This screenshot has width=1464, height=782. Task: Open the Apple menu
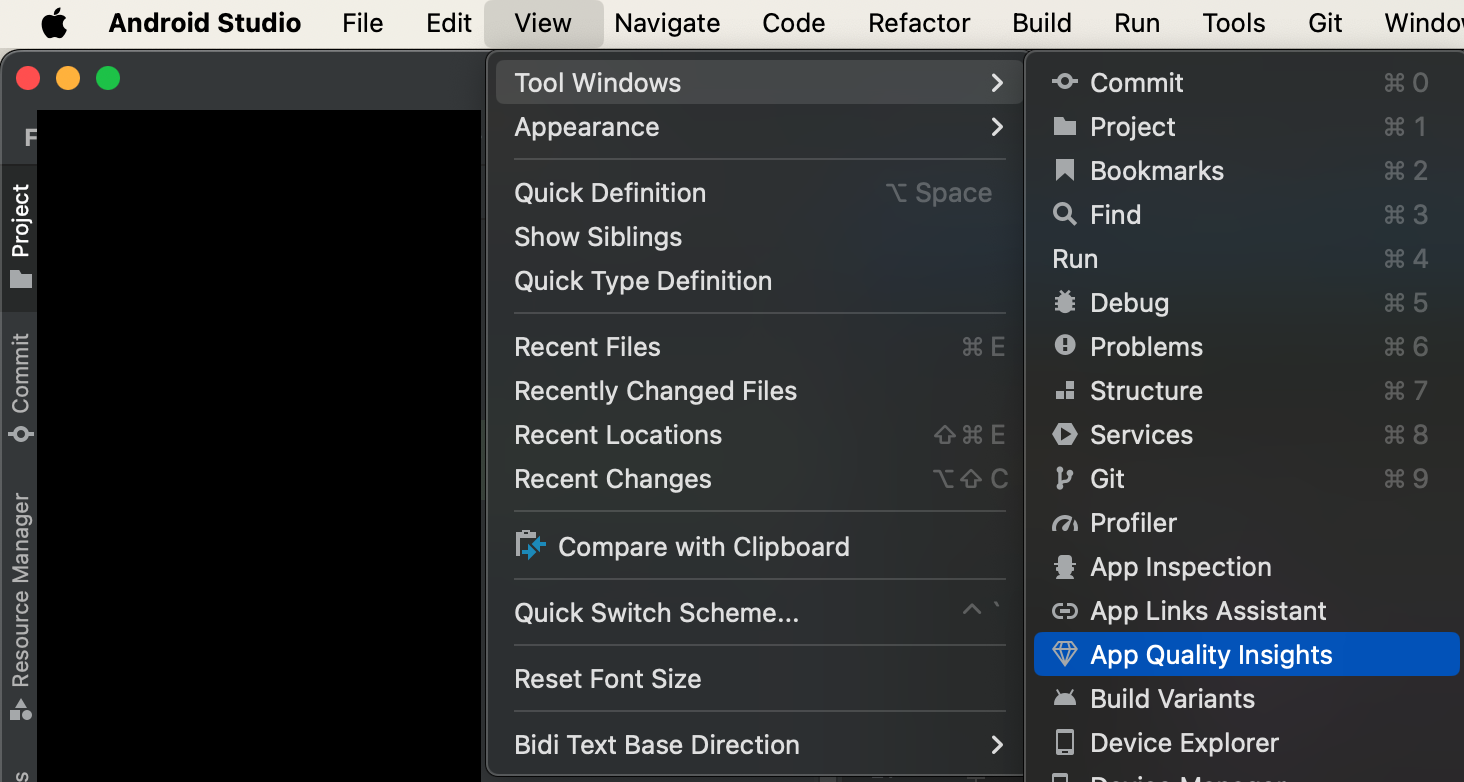[x=54, y=23]
